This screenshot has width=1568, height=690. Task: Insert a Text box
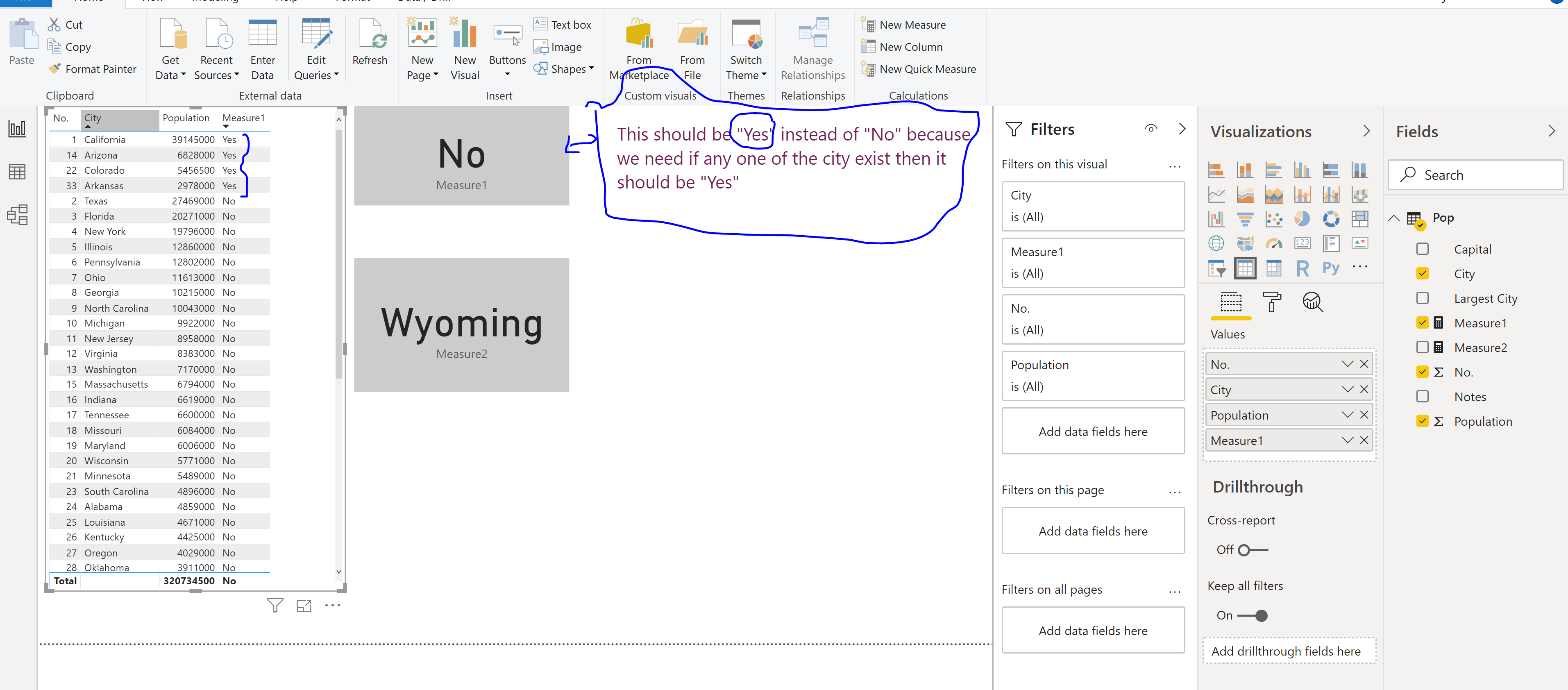pyautogui.click(x=563, y=24)
